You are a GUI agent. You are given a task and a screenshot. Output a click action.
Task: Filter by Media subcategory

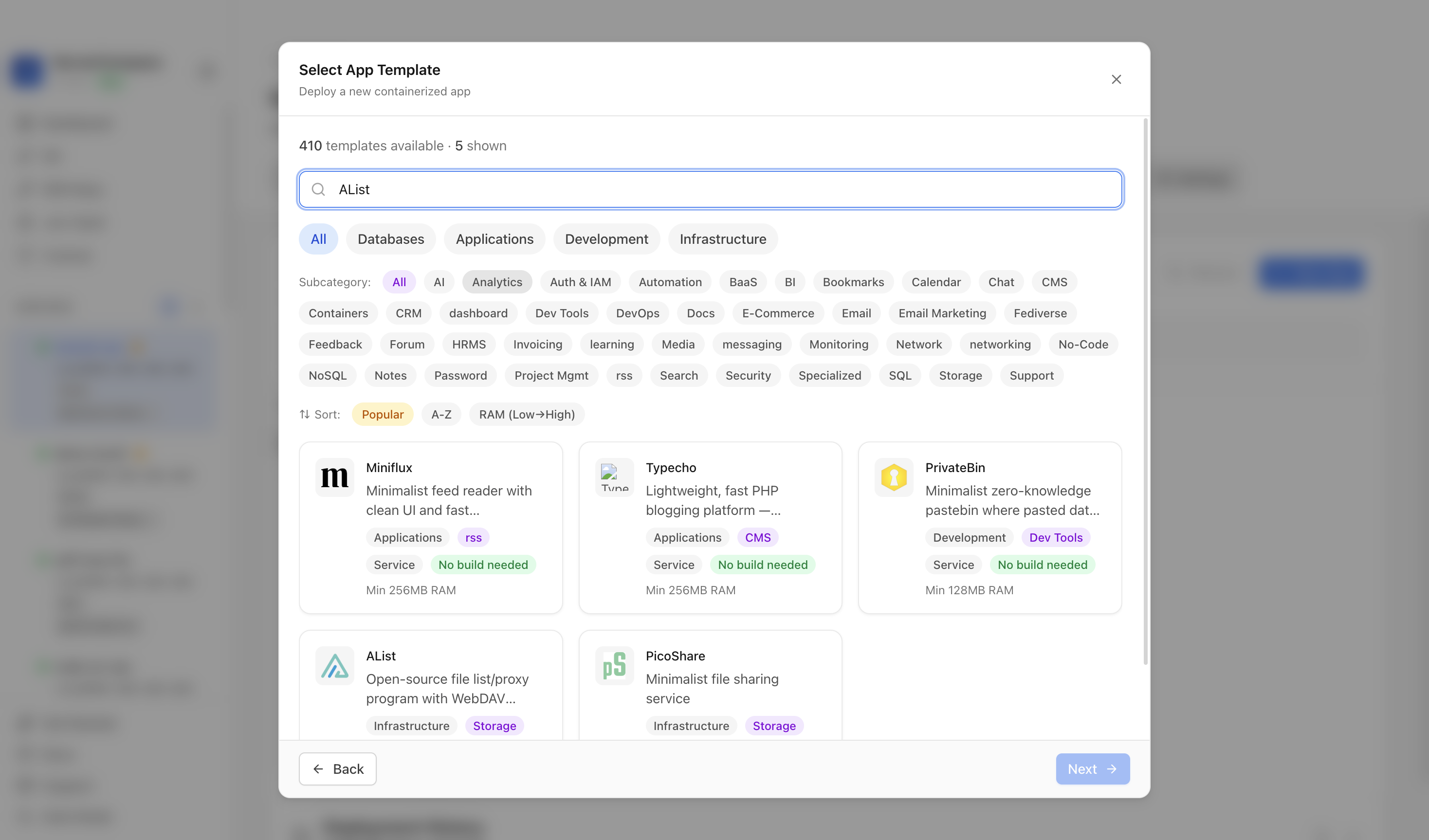[x=678, y=344]
